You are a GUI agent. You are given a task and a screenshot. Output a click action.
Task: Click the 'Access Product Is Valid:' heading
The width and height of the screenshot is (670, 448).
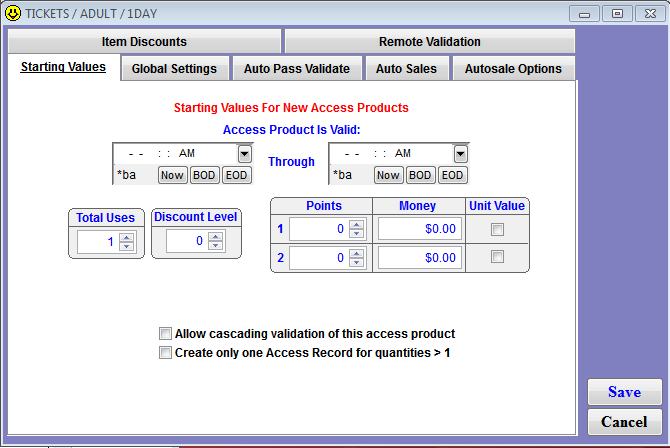pyautogui.click(x=292, y=130)
